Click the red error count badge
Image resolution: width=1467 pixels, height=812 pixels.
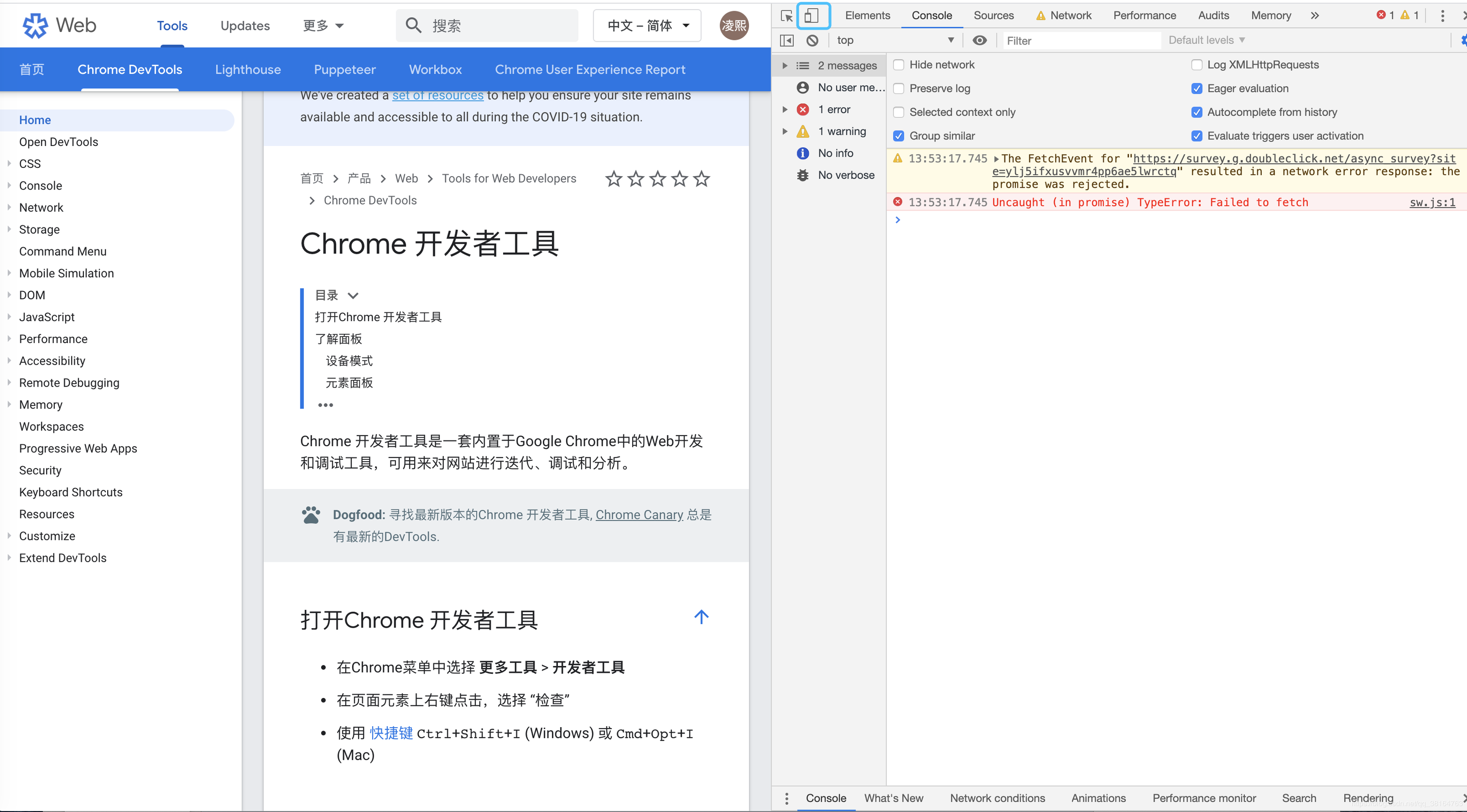(1385, 16)
